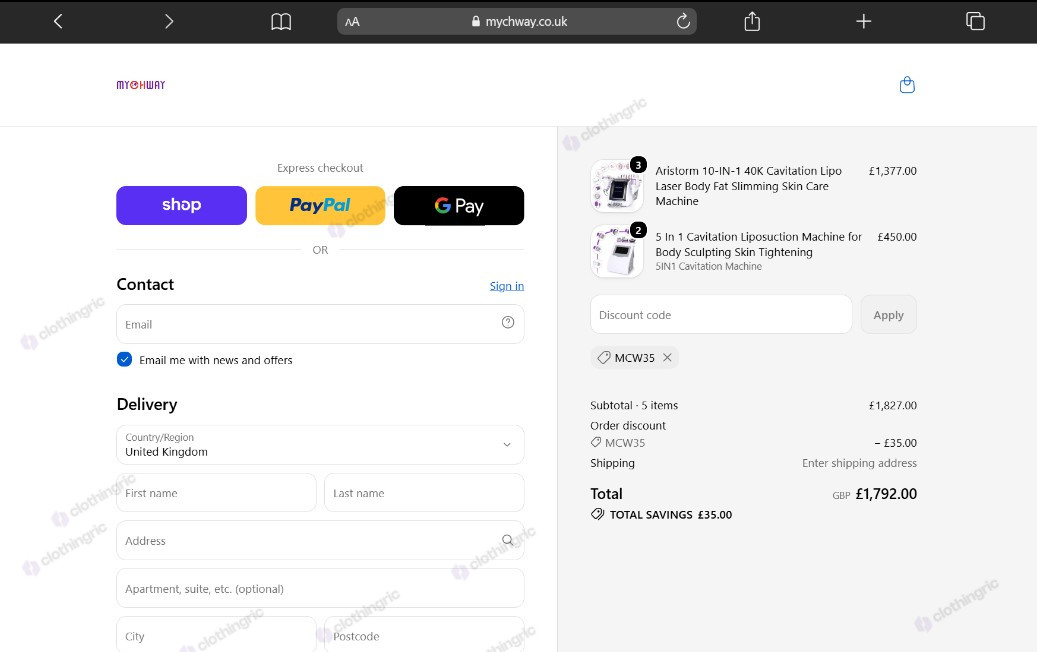
Task: Open the share sheet icon
Action: point(752,21)
